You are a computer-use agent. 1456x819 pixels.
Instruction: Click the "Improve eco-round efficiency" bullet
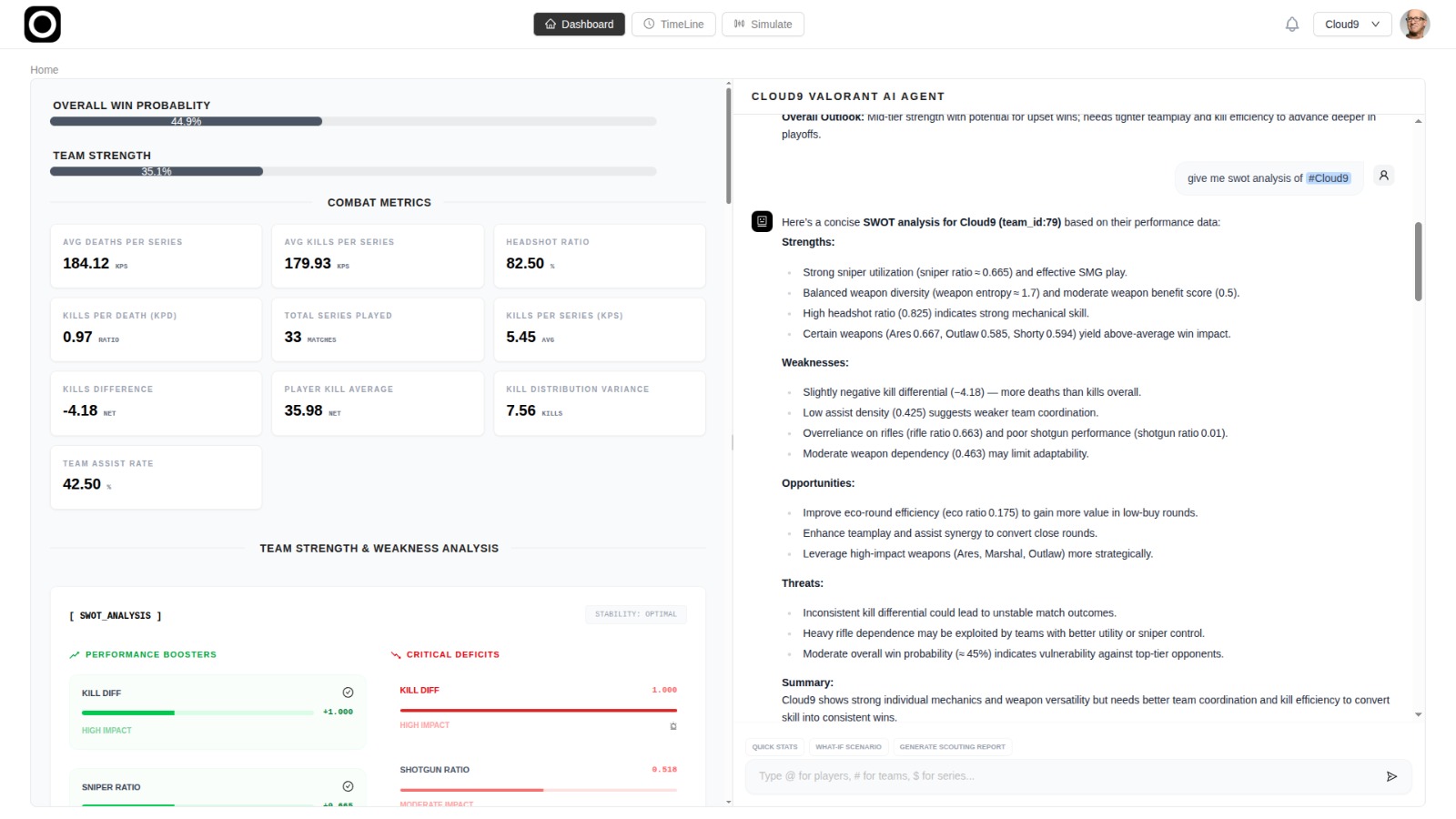pyautogui.click(x=1000, y=513)
